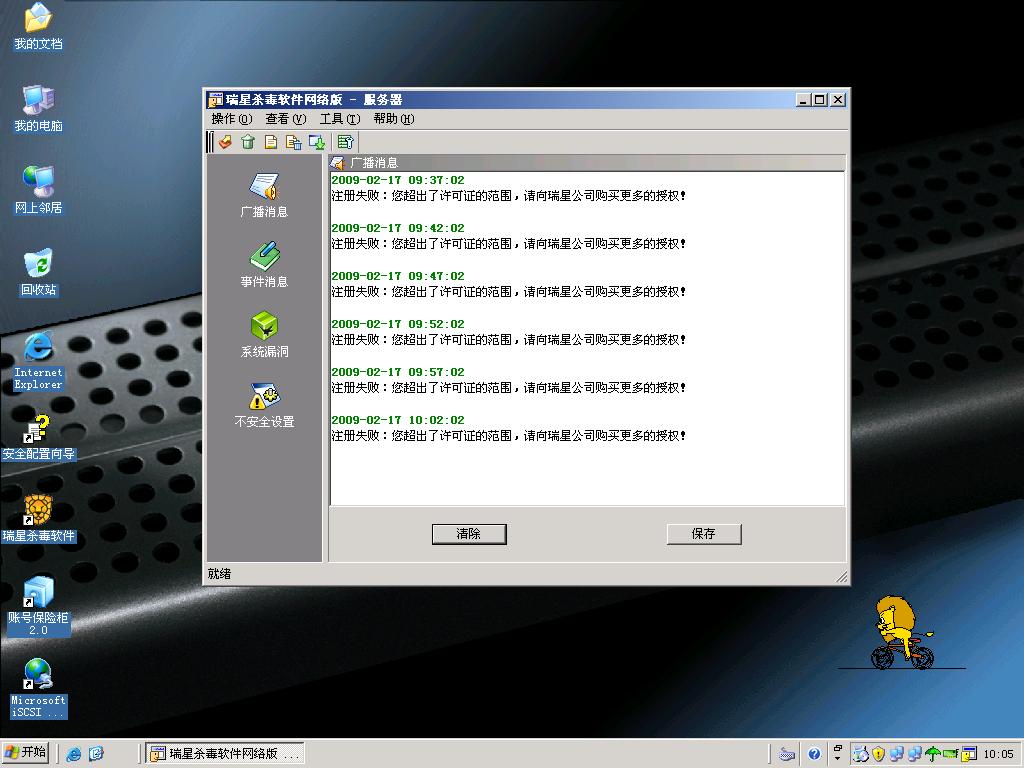Click the 开始 Start button

pos(27,753)
